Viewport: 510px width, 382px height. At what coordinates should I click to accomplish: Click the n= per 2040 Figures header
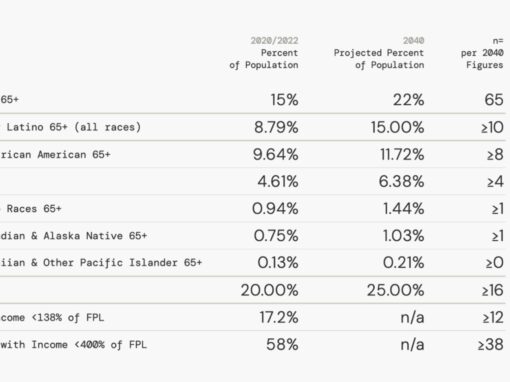click(x=482, y=53)
